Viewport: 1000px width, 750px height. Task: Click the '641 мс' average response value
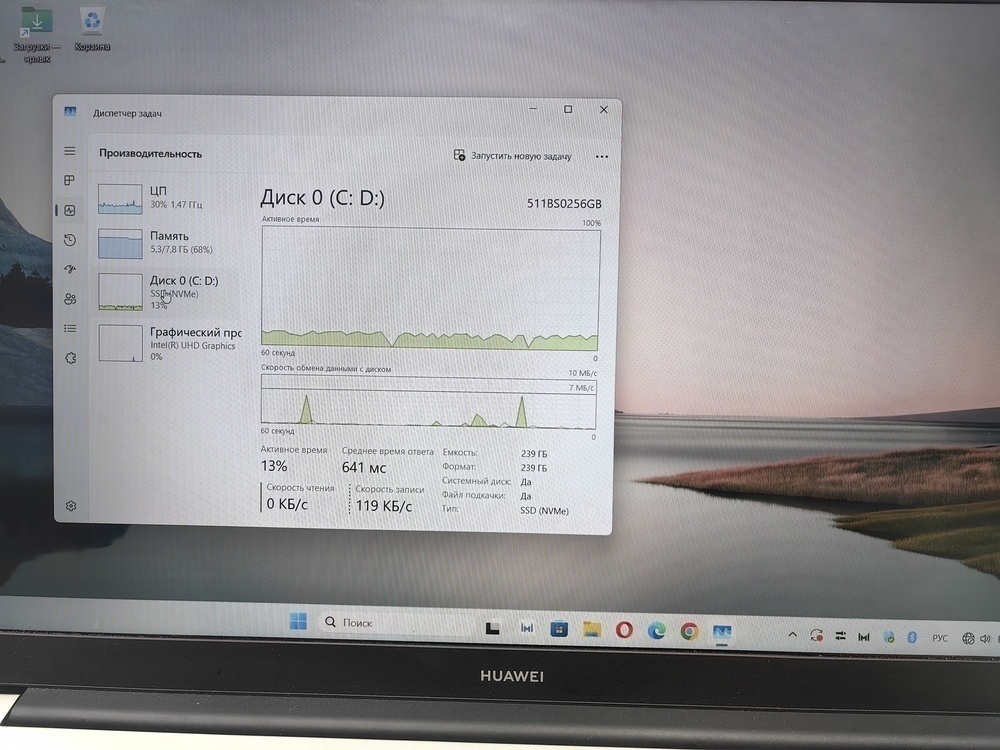click(x=364, y=467)
